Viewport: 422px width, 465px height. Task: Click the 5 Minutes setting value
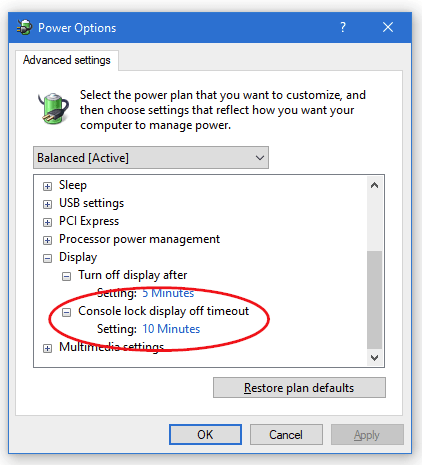[168, 293]
